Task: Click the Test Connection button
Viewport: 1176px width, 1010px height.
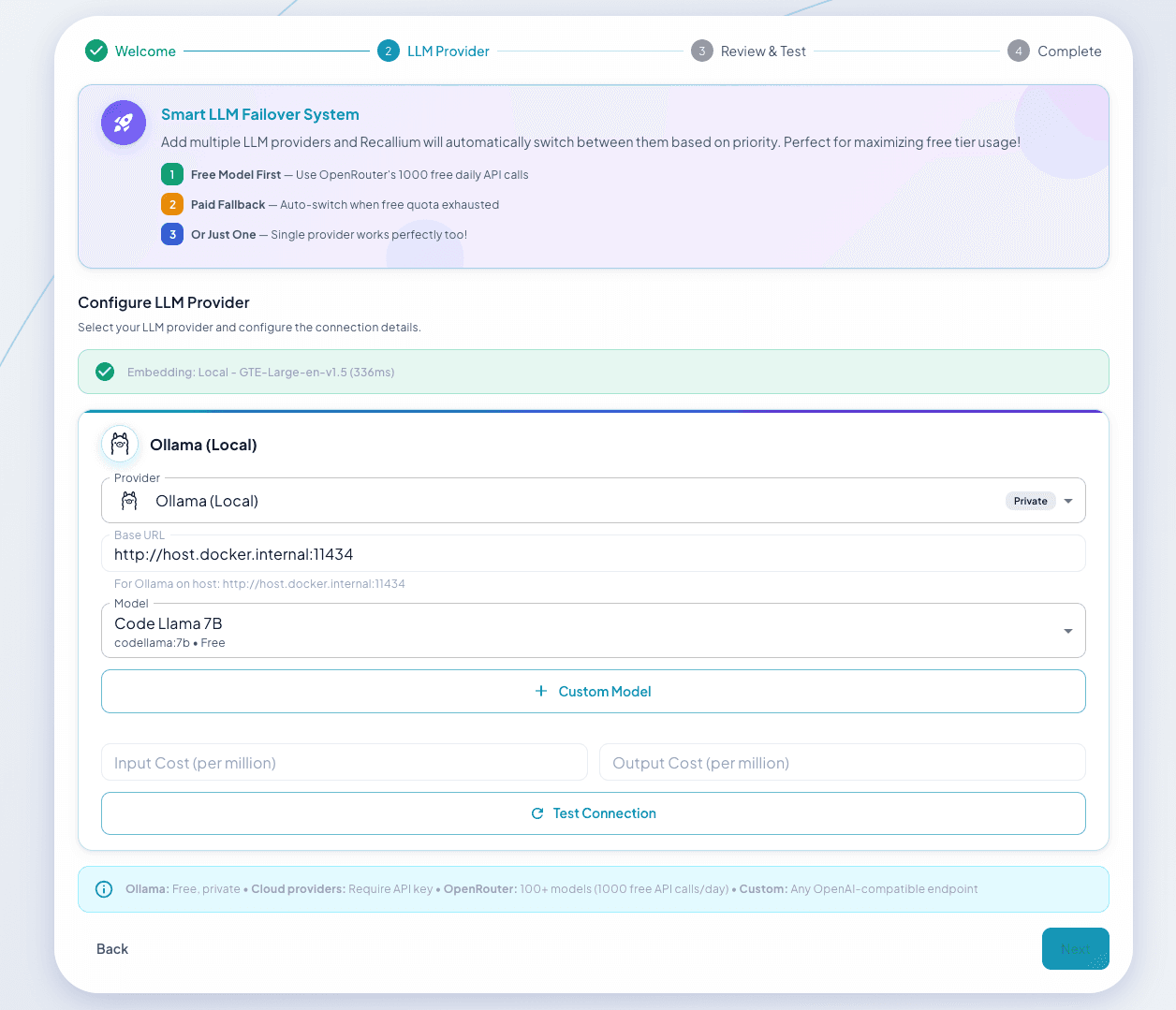Action: pos(594,813)
